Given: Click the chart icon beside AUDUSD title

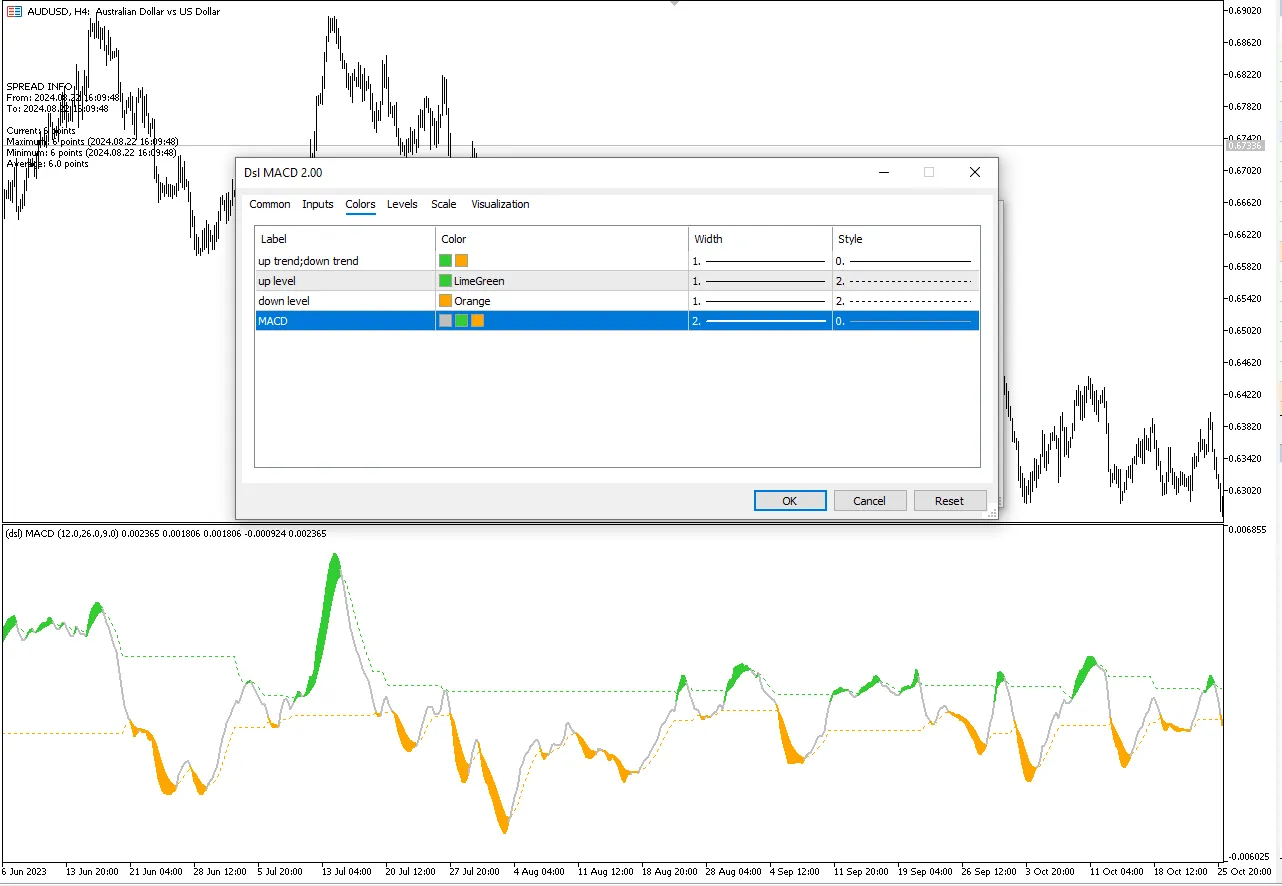Looking at the screenshot, I should click(x=14, y=11).
